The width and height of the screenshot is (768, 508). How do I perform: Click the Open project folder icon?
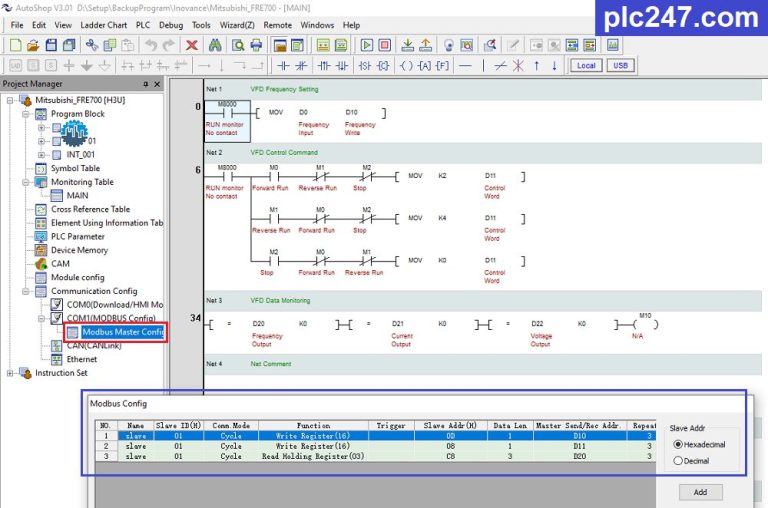click(33, 45)
